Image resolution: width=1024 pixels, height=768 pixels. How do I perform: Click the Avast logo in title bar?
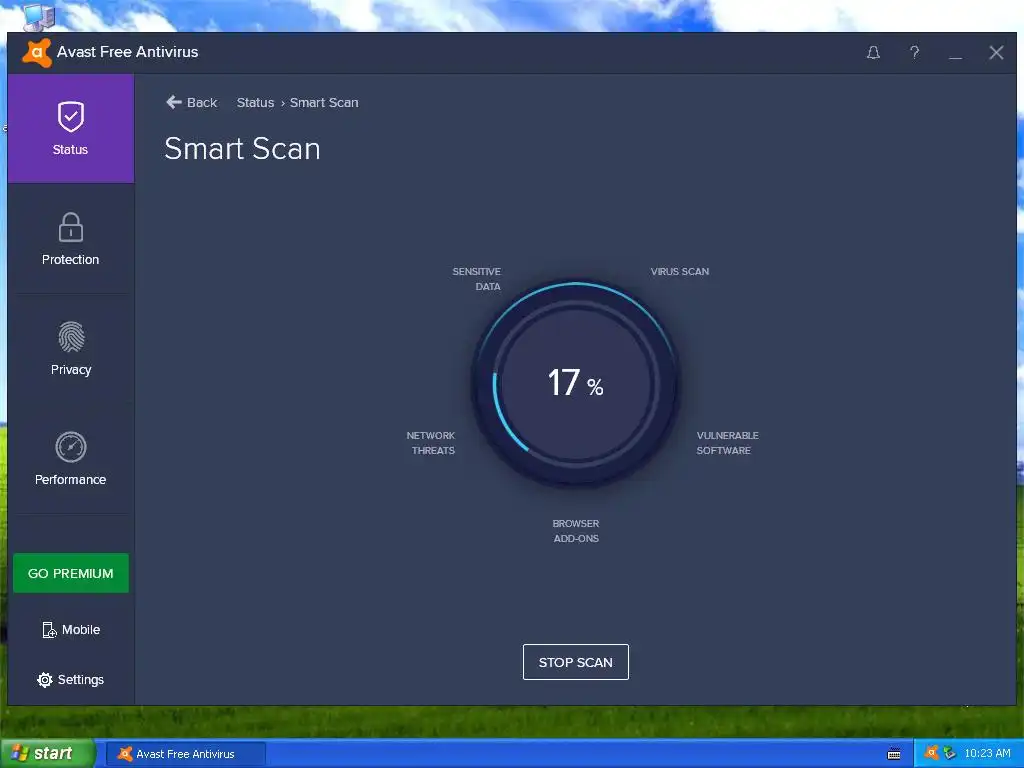click(37, 52)
